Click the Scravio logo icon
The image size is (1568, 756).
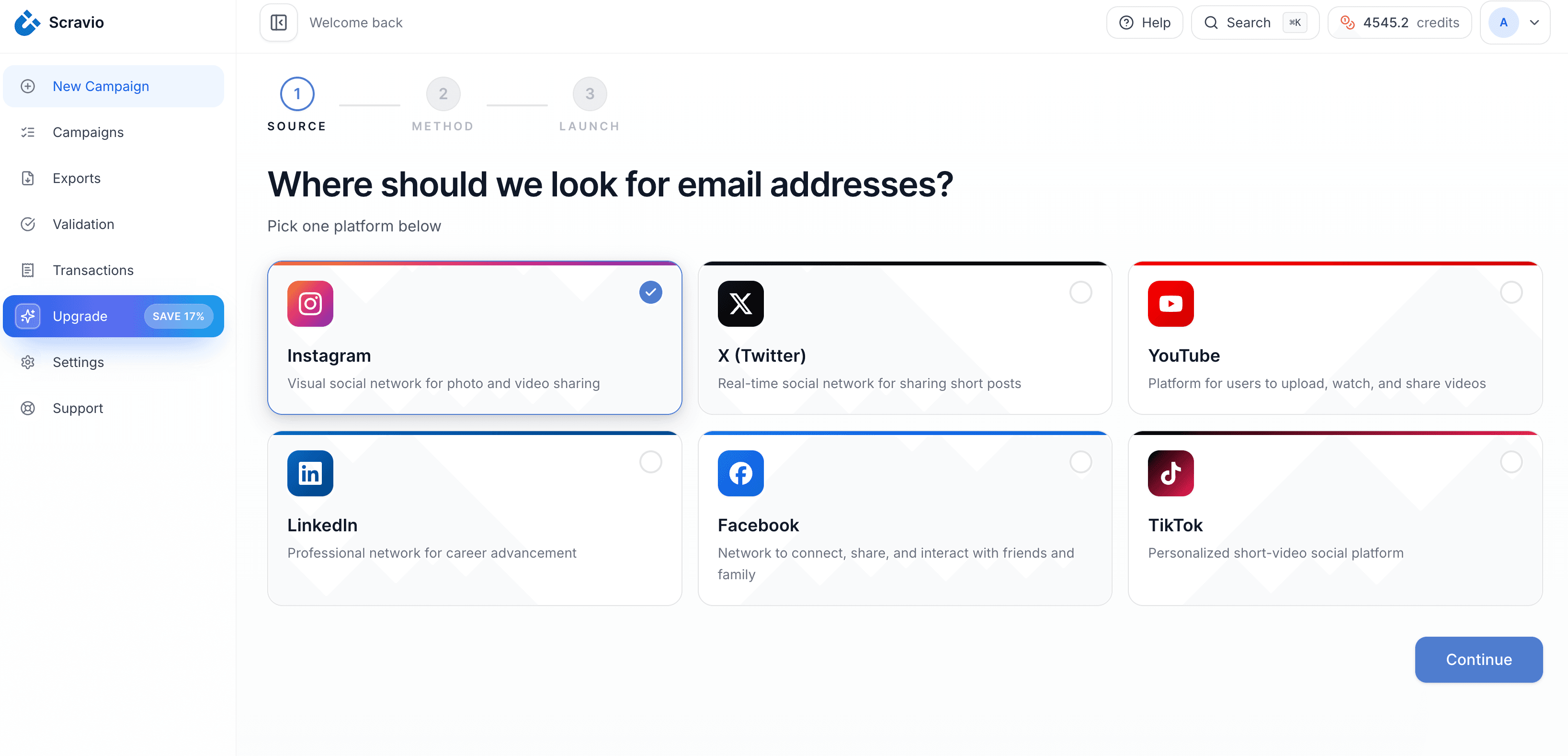[x=27, y=23]
